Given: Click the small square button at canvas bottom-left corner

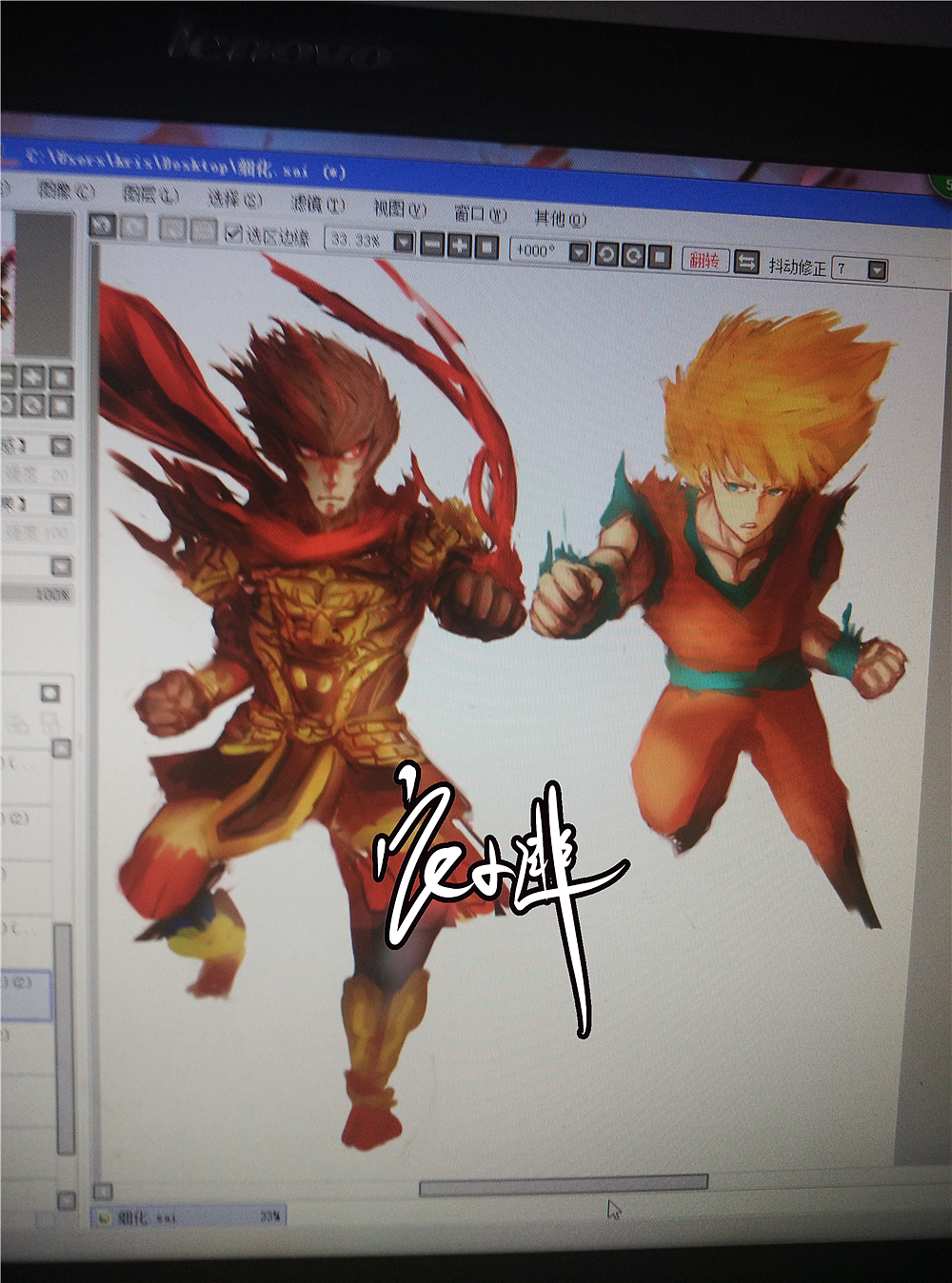Looking at the screenshot, I should point(103,1191).
